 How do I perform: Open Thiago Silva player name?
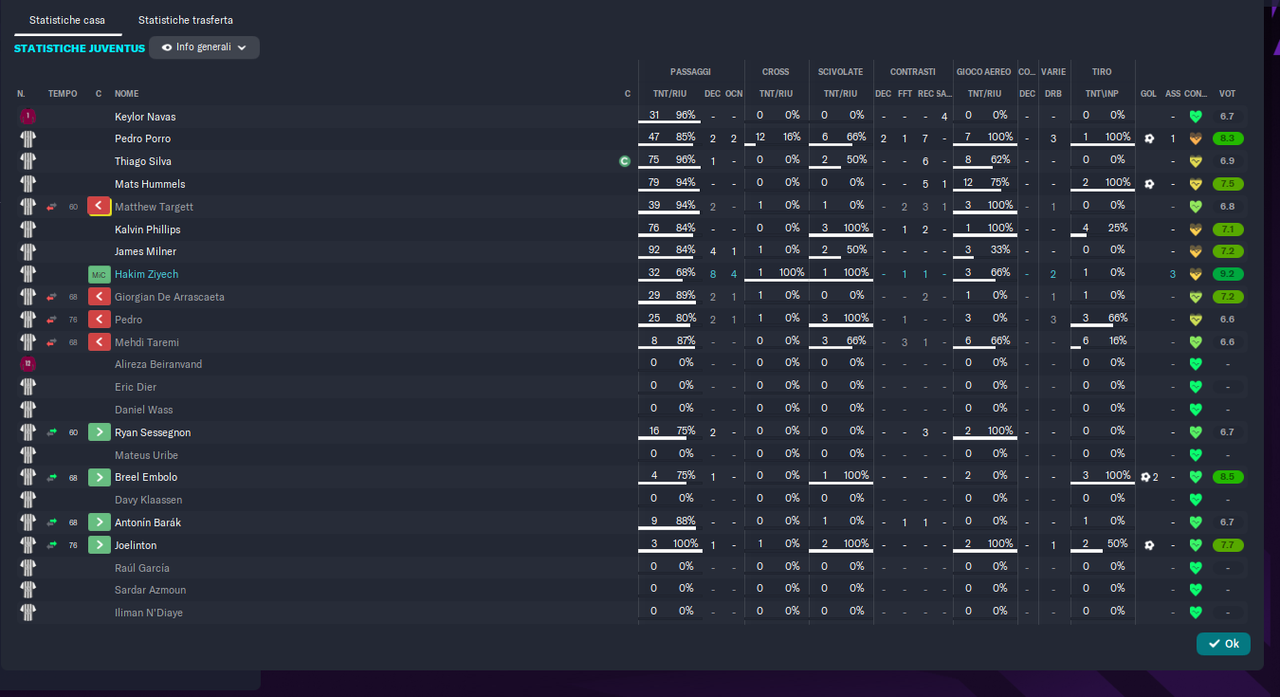click(143, 162)
